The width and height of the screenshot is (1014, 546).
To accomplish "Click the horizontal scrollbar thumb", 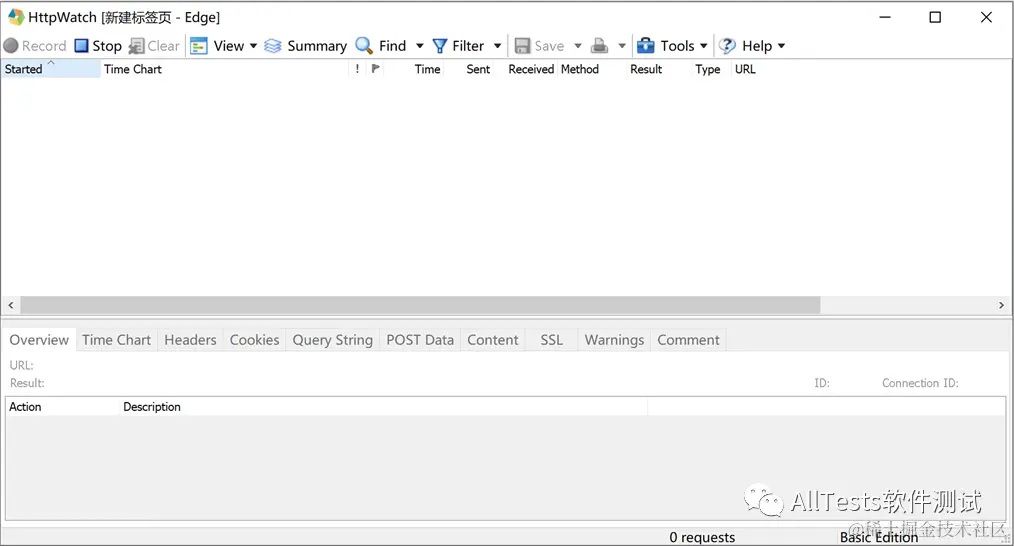I will [x=420, y=305].
